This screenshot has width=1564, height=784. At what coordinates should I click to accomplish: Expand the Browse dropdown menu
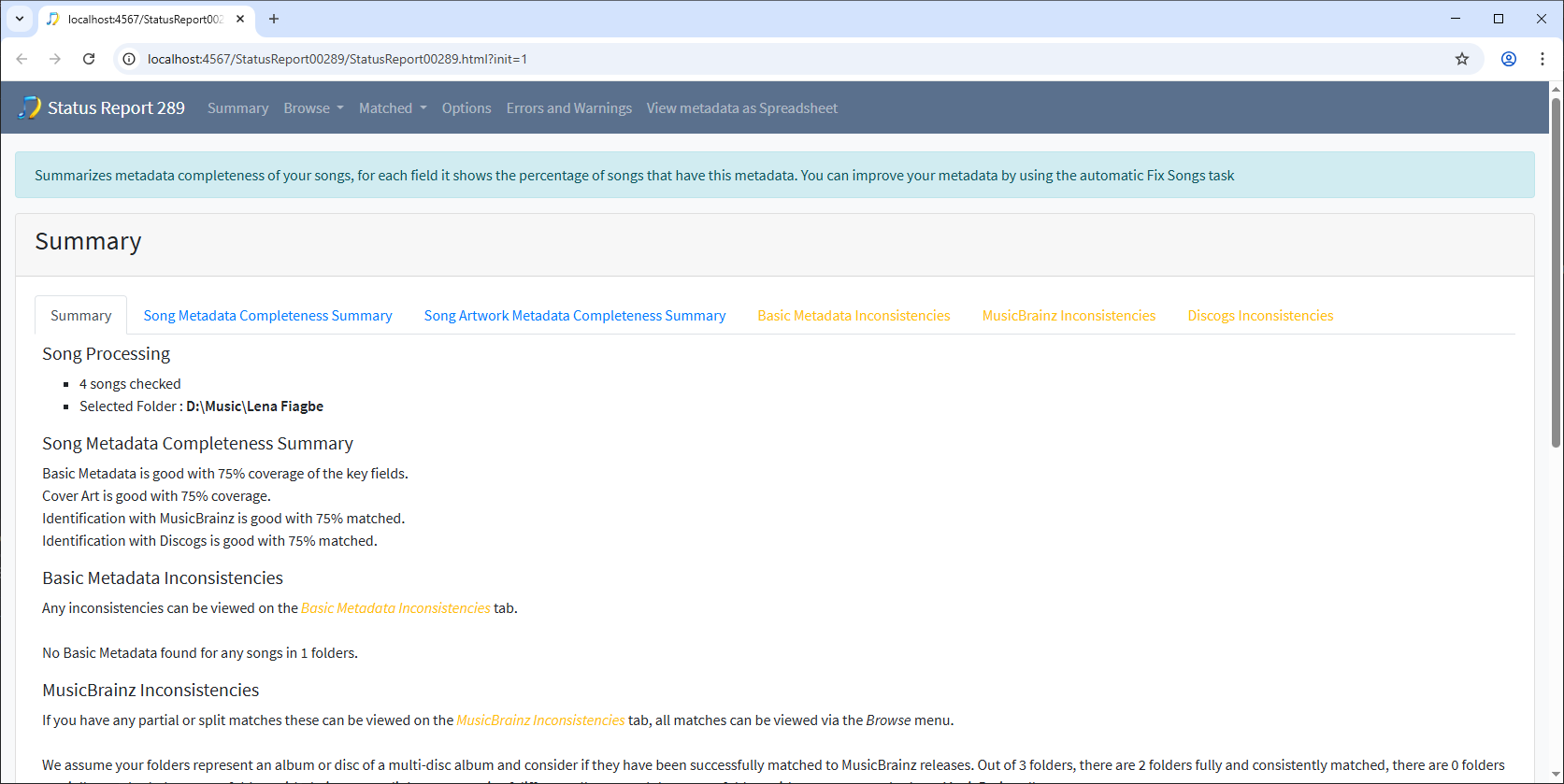coord(314,108)
